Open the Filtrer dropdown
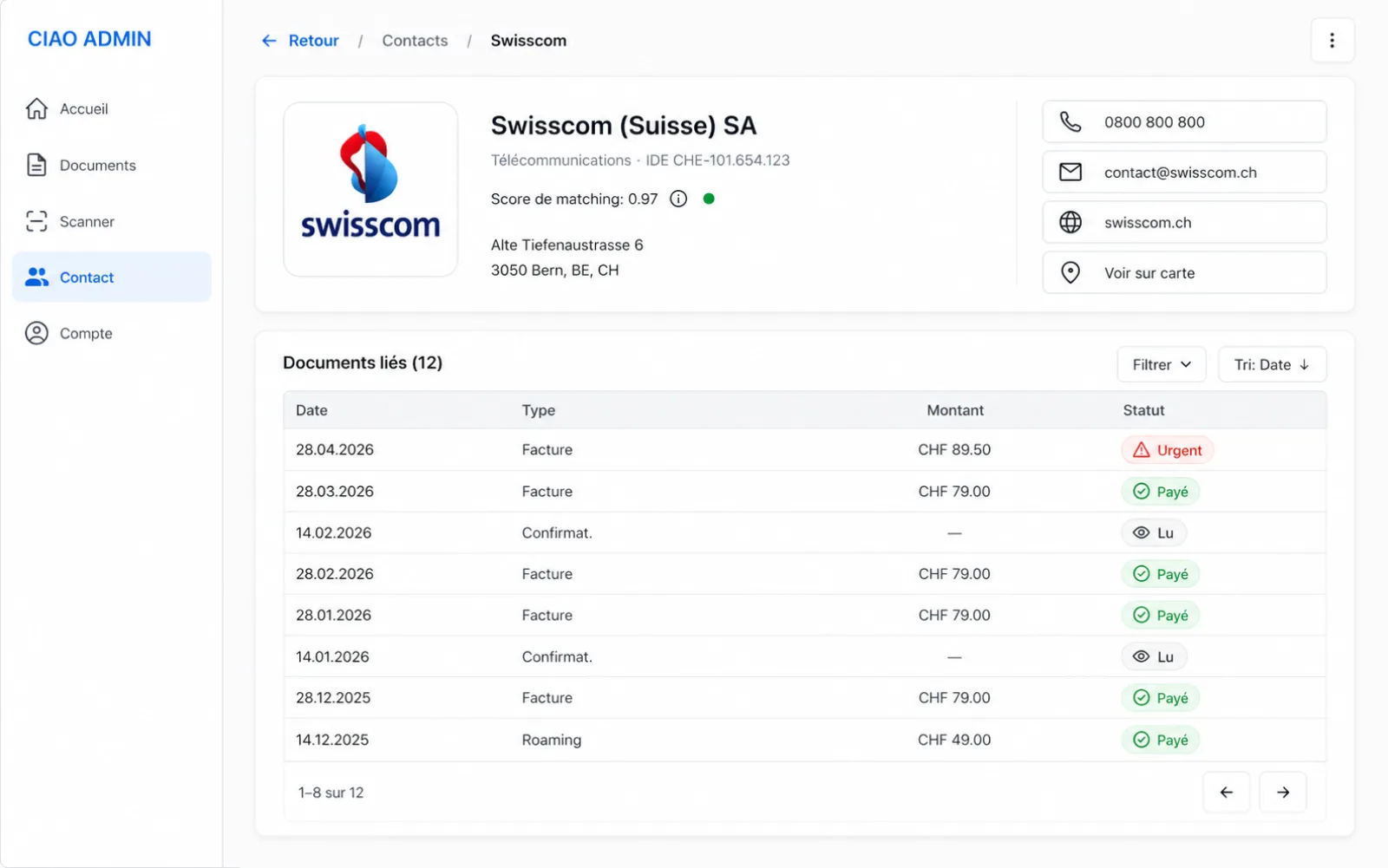This screenshot has height=868, width=1388. [x=1162, y=364]
